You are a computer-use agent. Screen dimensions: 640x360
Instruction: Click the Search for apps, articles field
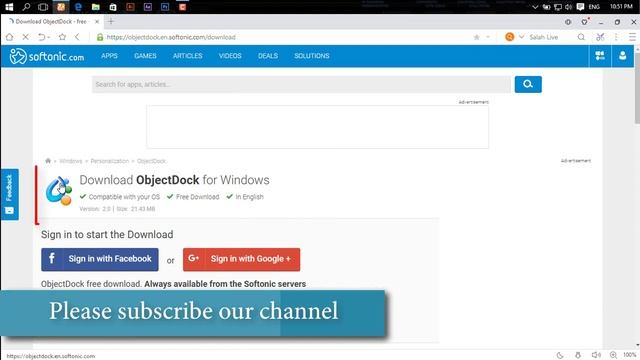pos(301,84)
